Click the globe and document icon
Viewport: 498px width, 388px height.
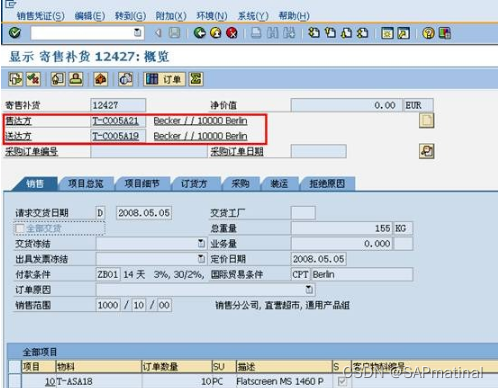point(126,79)
